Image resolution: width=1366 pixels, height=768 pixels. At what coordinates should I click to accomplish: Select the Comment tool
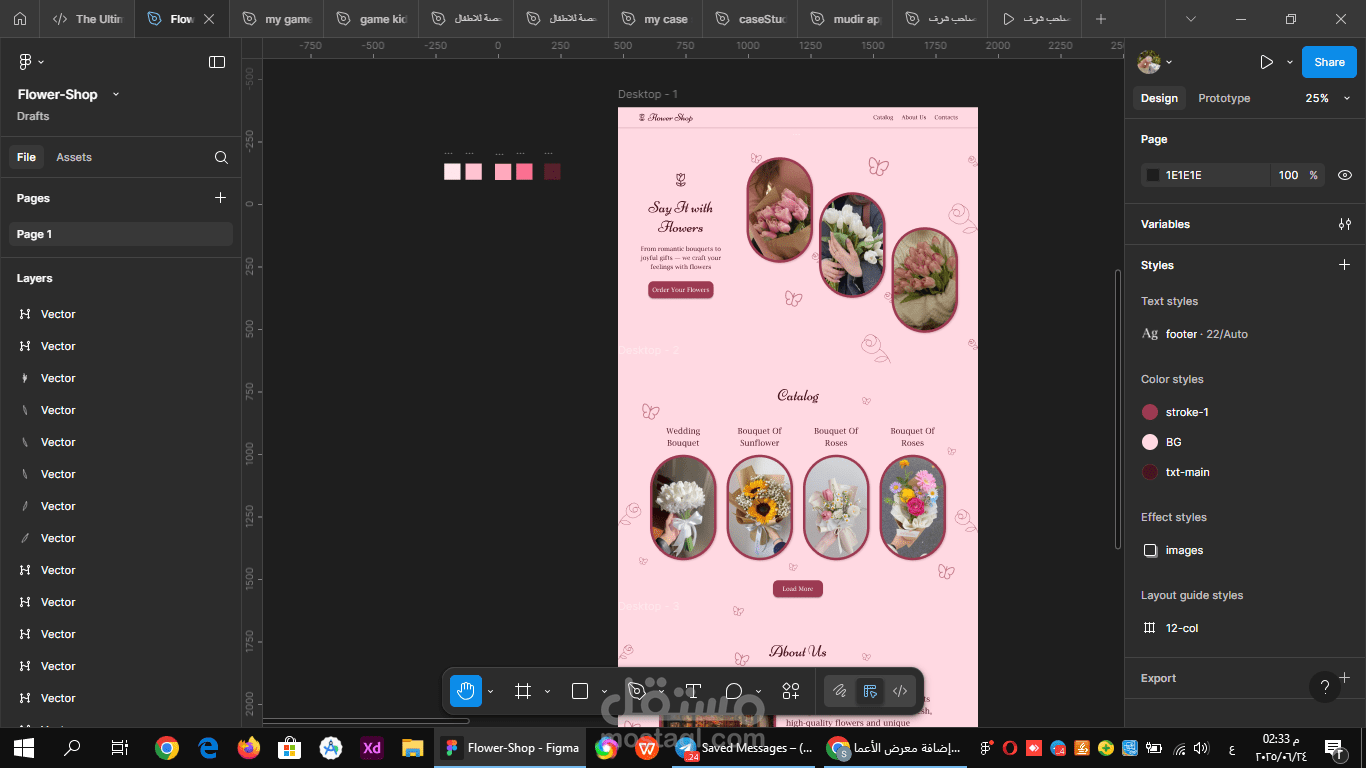(734, 691)
